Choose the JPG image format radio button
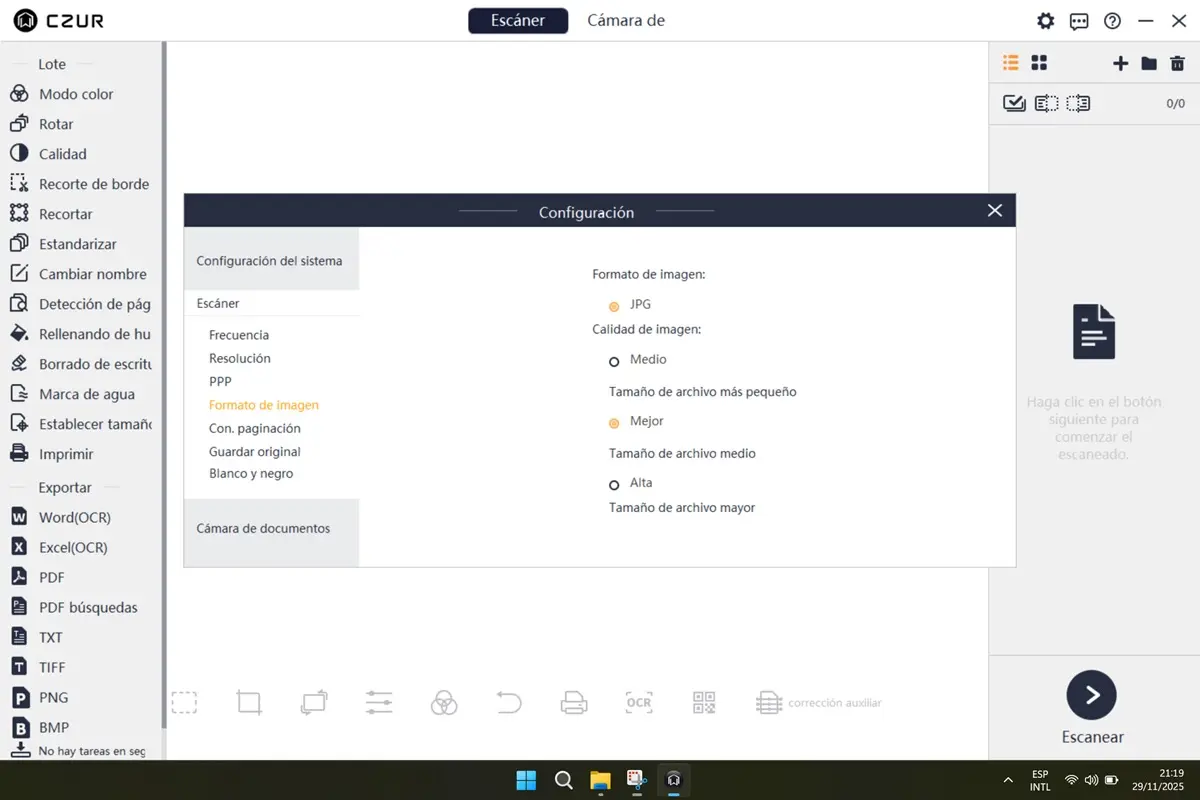 pyautogui.click(x=614, y=306)
